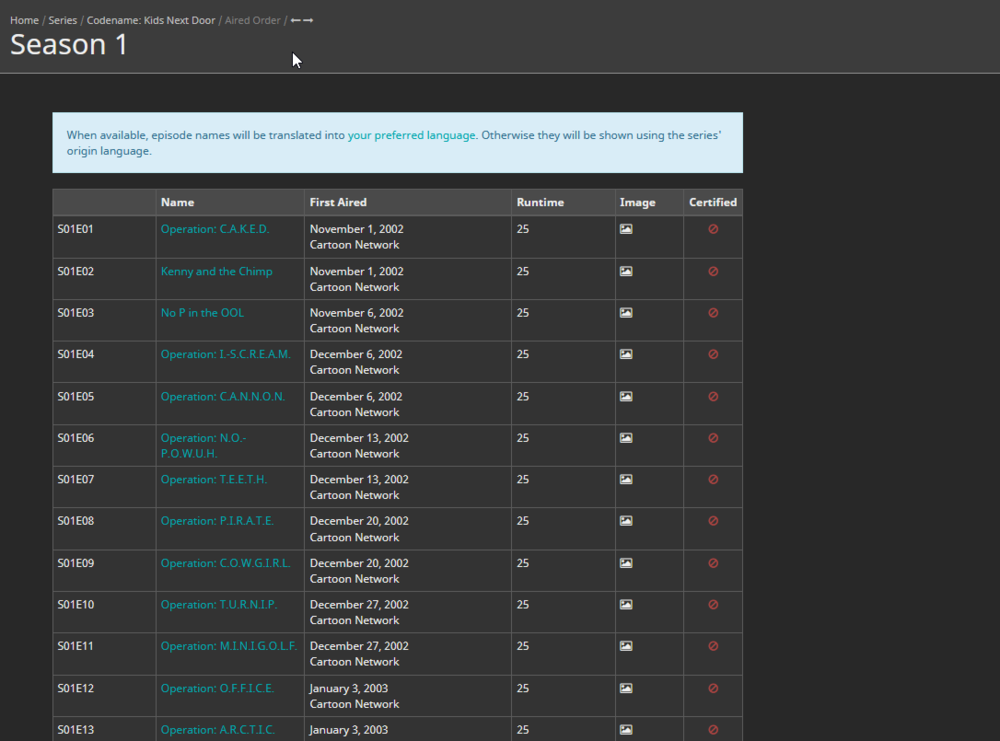Image resolution: width=1000 pixels, height=741 pixels.
Task: Click the image icon beside Operation: N.O.-P.O.W.U.H.
Action: point(626,438)
